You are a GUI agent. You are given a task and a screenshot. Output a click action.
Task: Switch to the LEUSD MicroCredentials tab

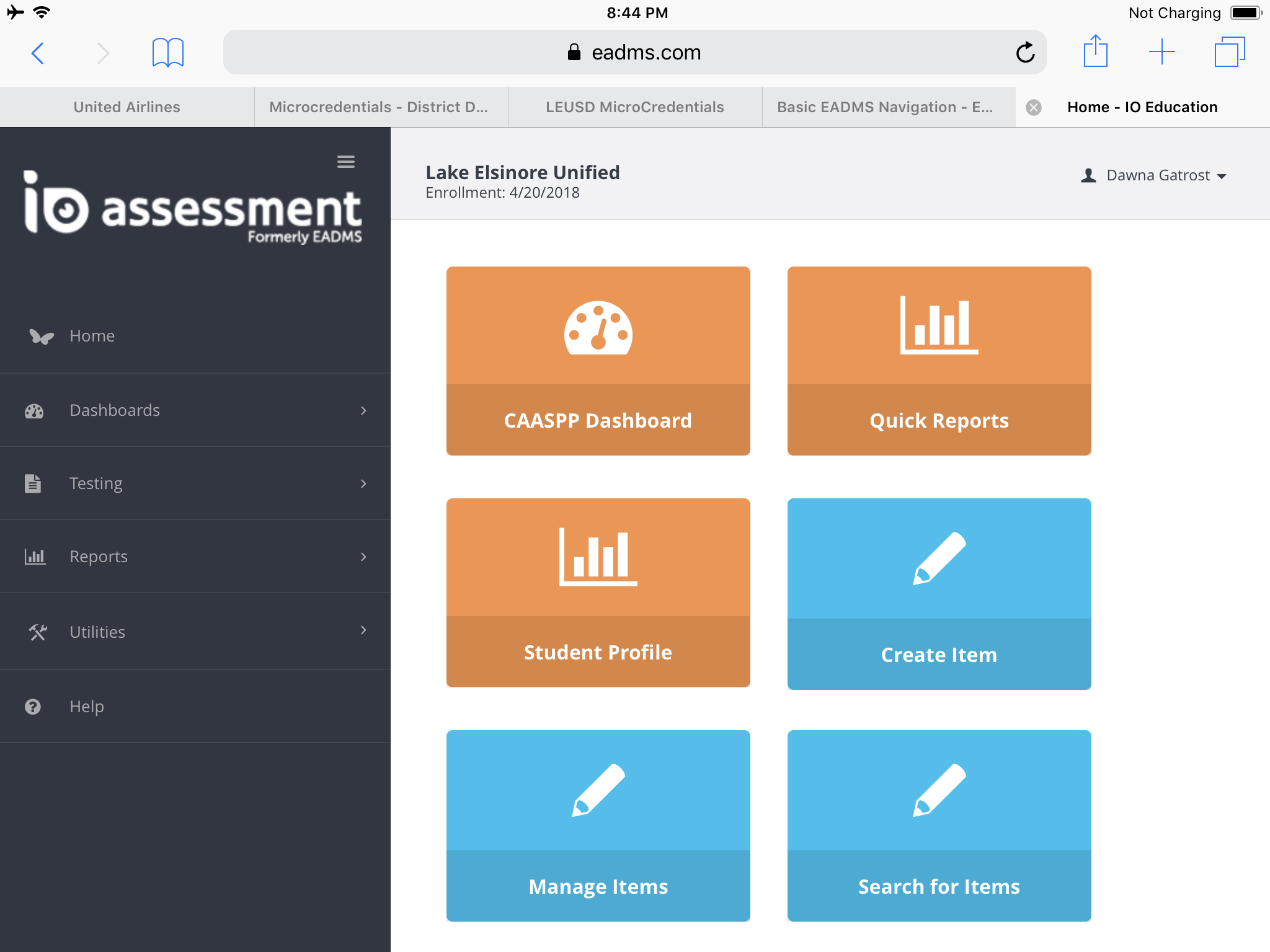click(x=634, y=107)
